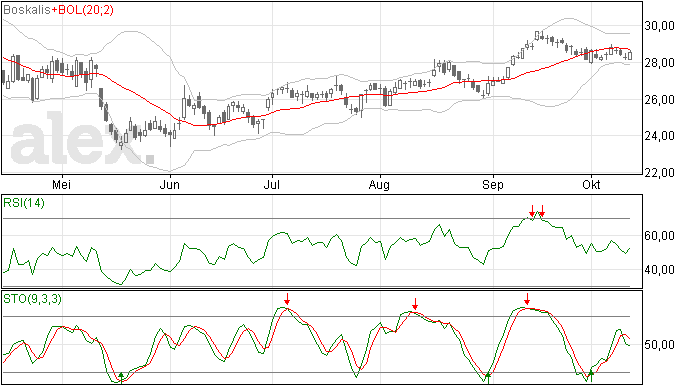Click the Boskalis chart title
This screenshot has height=387, width=690.
click(27, 10)
